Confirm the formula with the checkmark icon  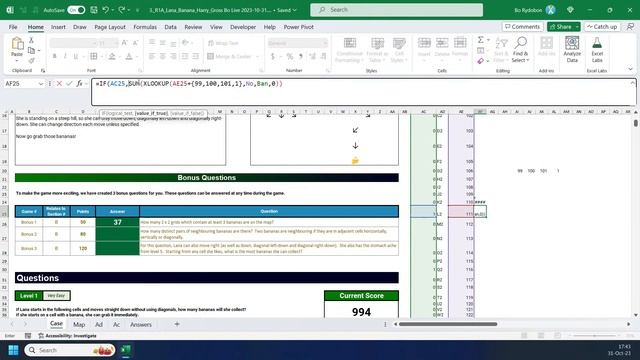[69, 84]
